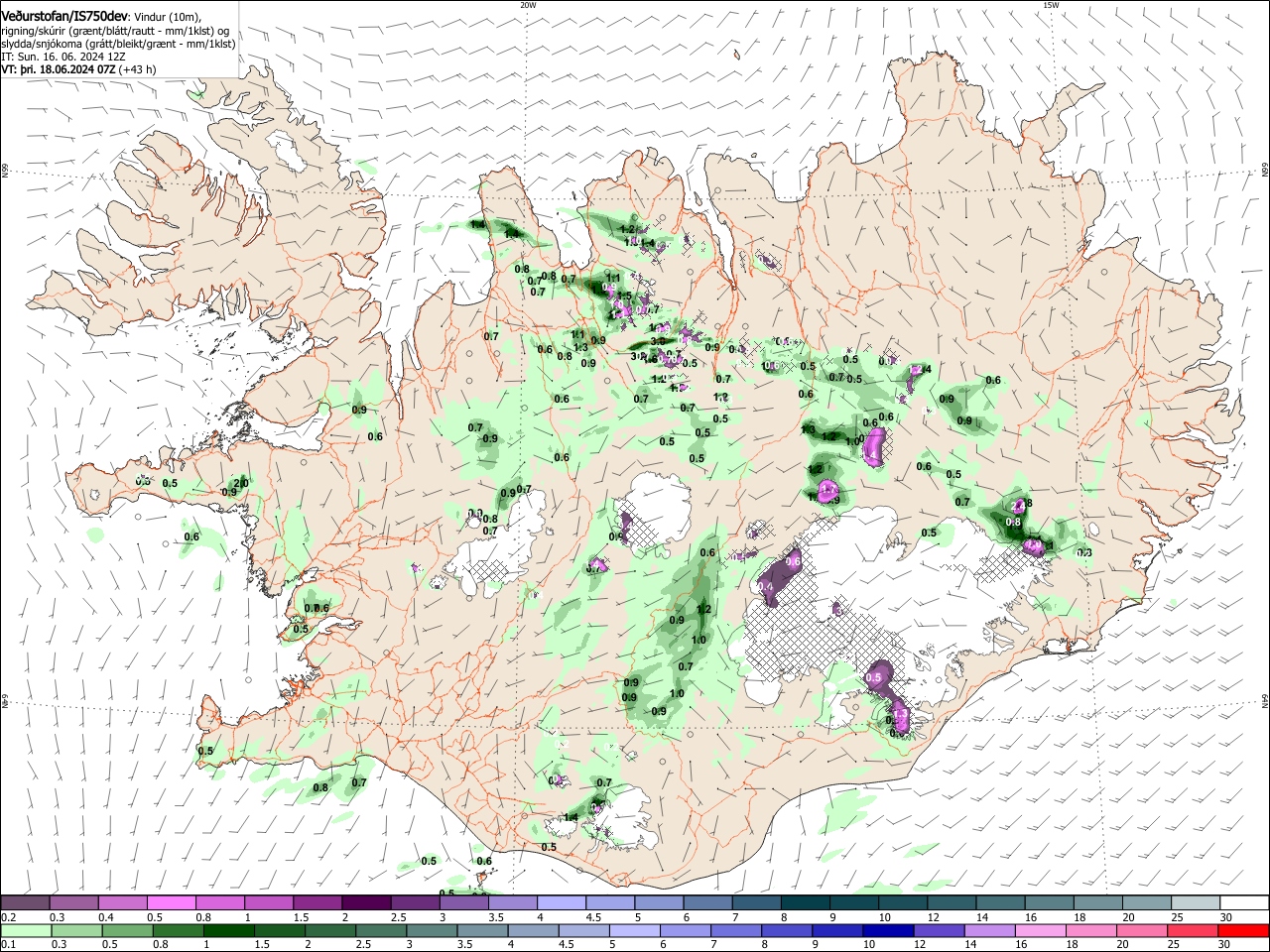Screen dimensions: 1270x952
Task: Click the '(+43 h)' forecast offset text
Action: [138, 69]
